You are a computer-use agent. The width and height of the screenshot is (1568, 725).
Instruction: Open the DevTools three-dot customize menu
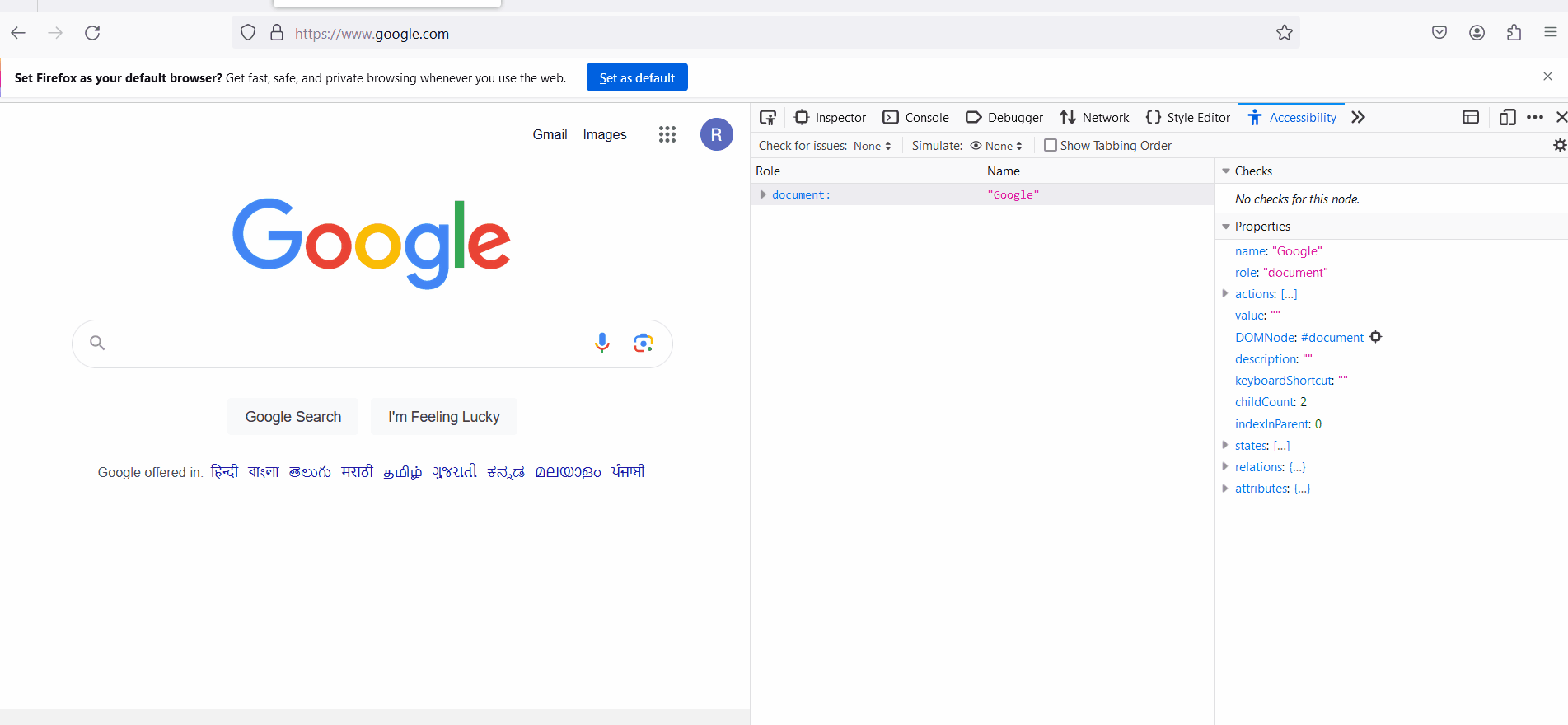(1535, 118)
